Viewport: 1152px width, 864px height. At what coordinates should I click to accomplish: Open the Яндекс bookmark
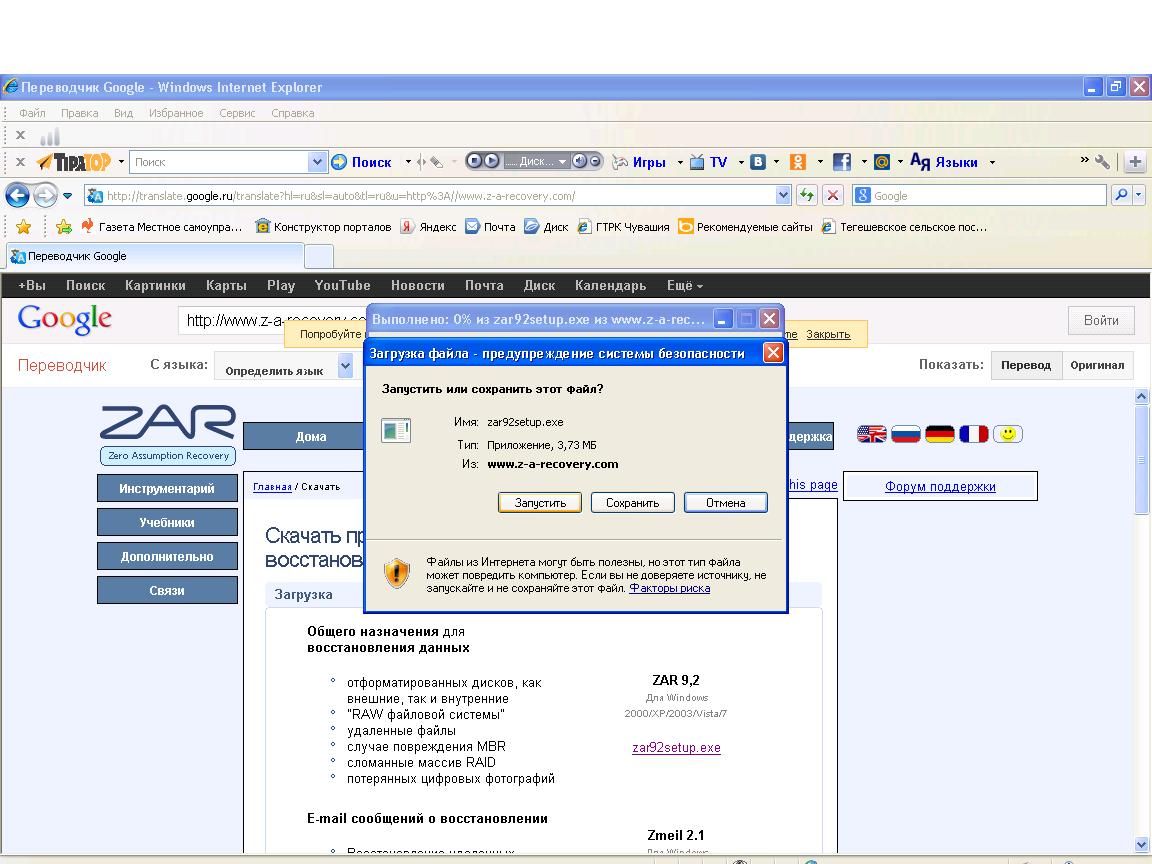(x=428, y=226)
